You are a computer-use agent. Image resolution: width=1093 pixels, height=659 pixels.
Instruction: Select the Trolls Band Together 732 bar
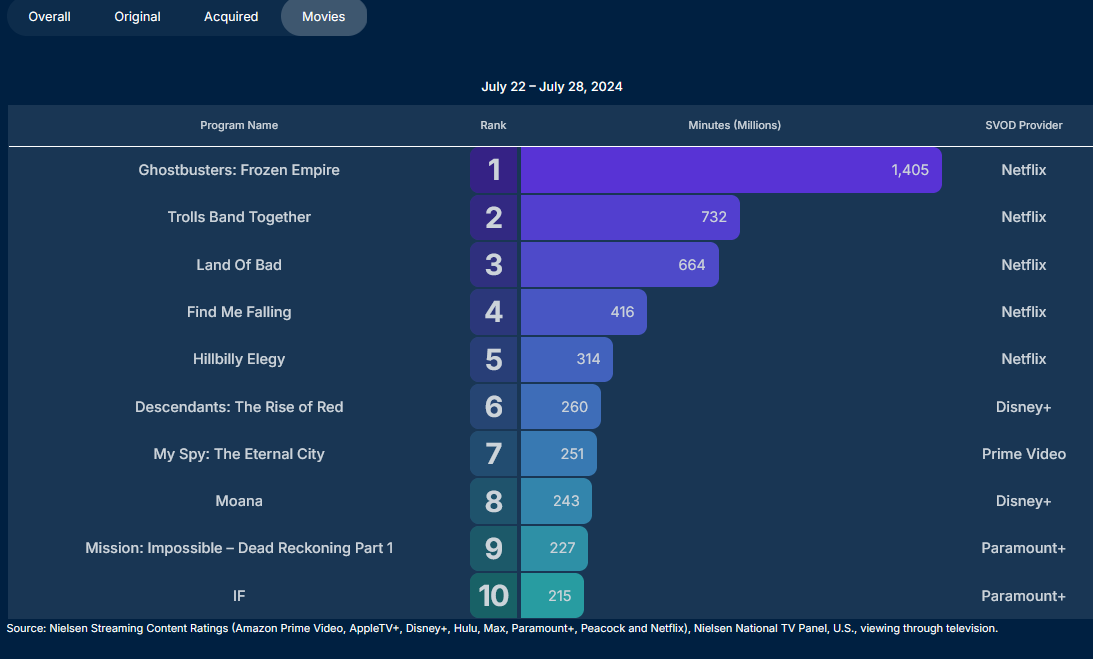(630, 217)
